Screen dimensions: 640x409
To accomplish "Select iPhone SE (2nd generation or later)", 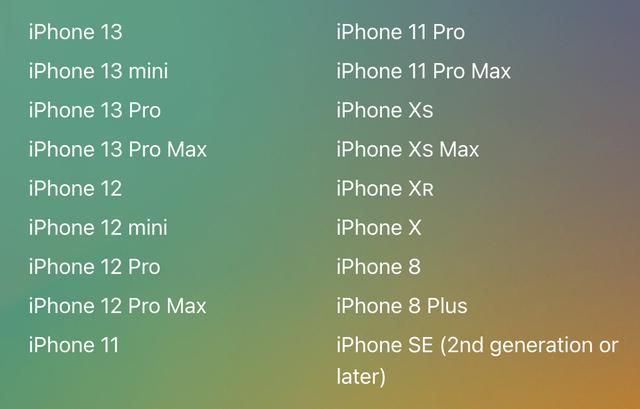I will (478, 361).
